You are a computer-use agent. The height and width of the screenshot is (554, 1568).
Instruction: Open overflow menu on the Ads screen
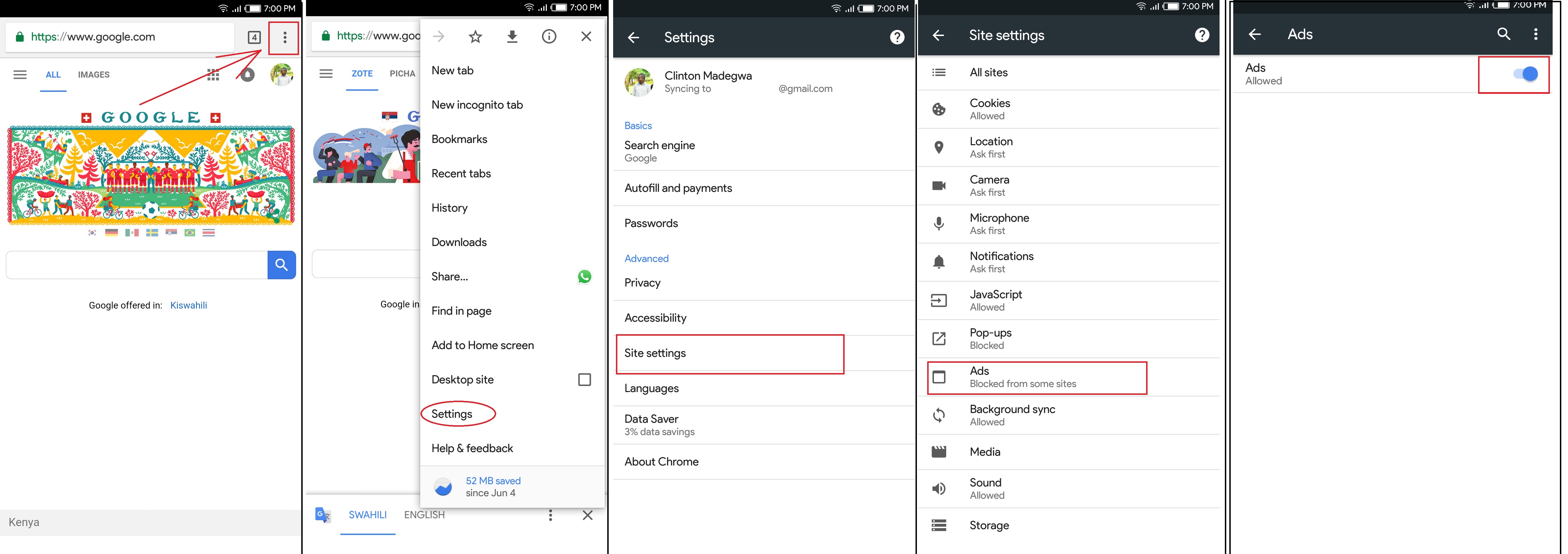[1536, 34]
